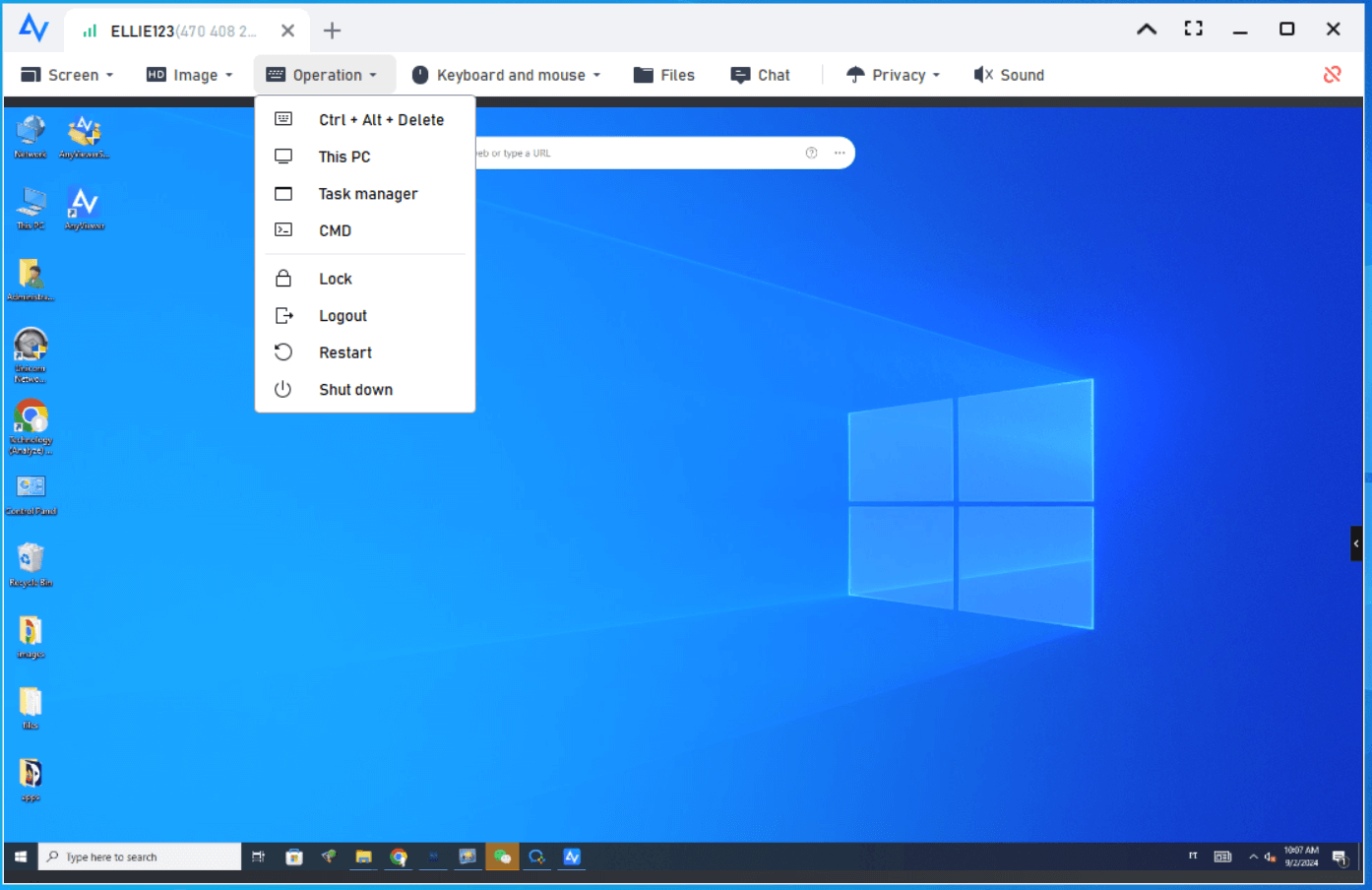Collapse the toolbar with the up chevron

coord(1147,29)
